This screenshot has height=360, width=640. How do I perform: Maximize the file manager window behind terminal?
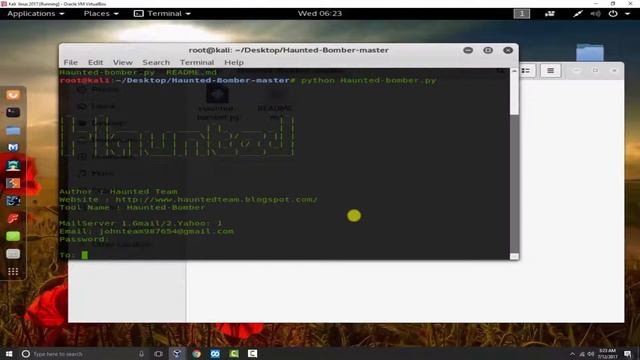click(x=595, y=71)
